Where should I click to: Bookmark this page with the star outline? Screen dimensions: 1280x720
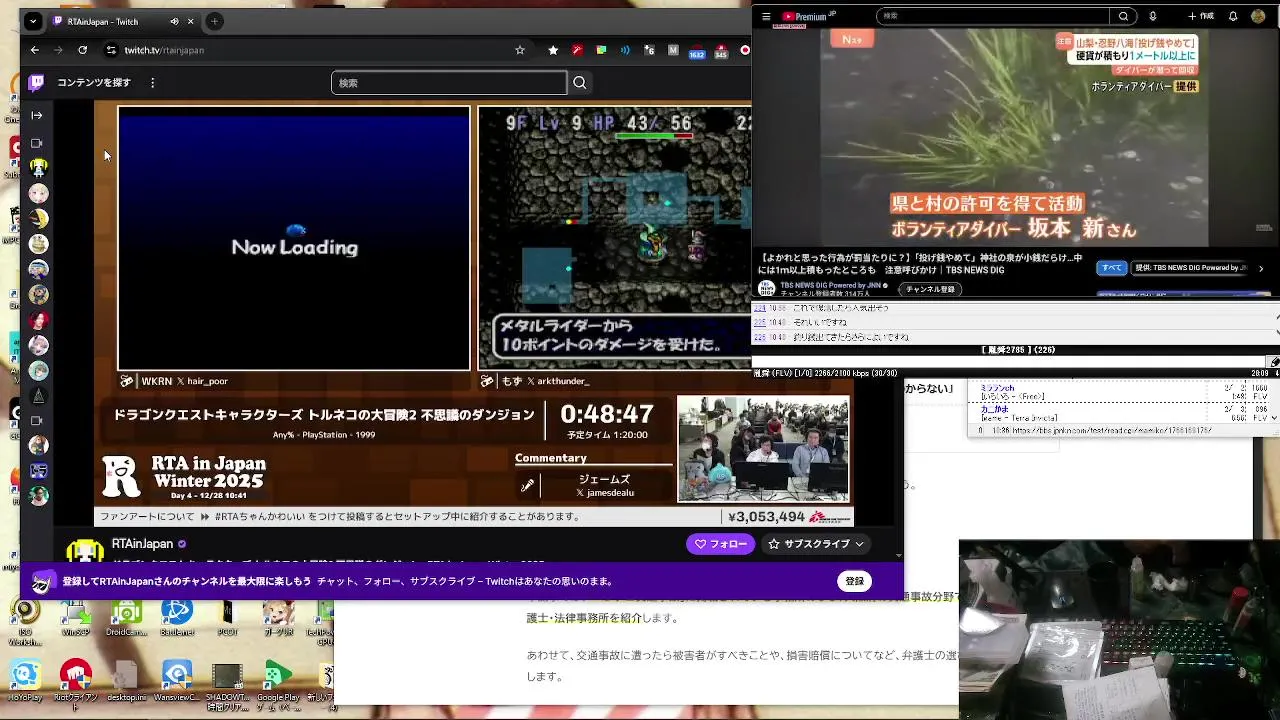coord(519,50)
